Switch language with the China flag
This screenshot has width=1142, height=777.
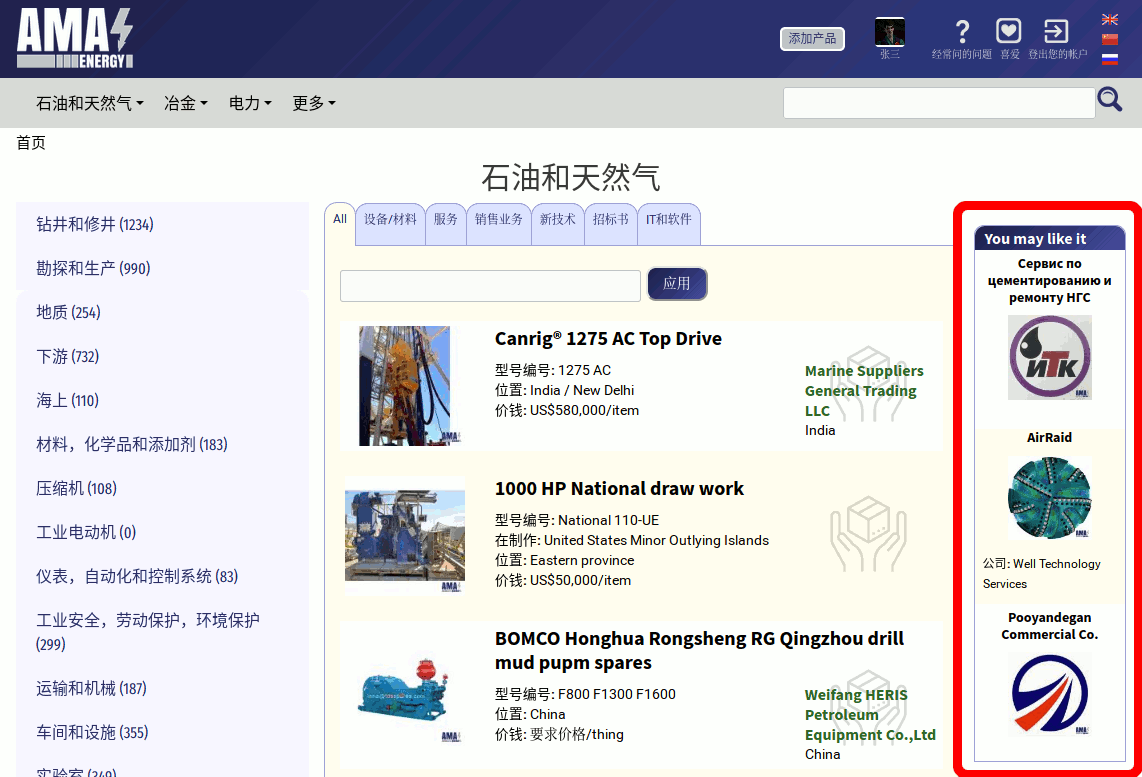click(1110, 39)
